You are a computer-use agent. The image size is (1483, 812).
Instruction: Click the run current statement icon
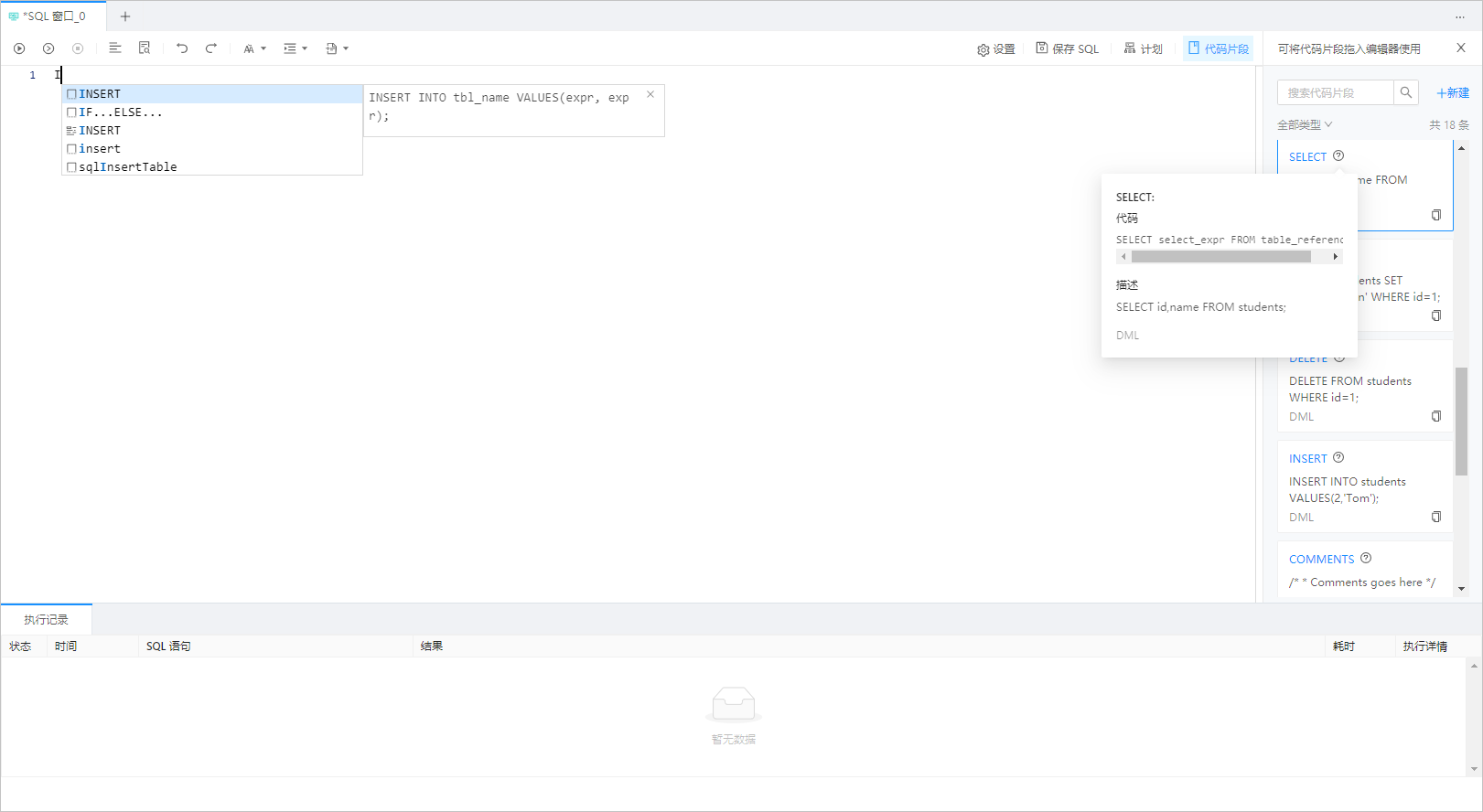[48, 48]
